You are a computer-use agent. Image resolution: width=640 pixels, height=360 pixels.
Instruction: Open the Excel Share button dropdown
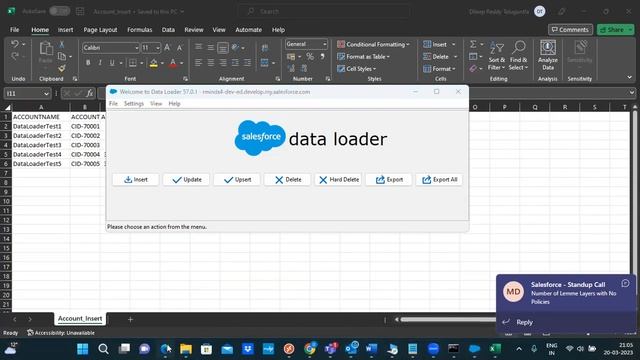coord(630,30)
